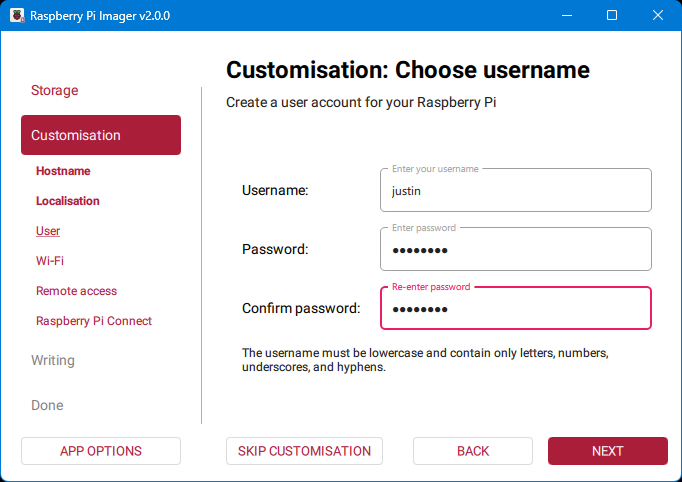Select the User sub-step link
Viewport: 682px width, 482px height.
48,231
